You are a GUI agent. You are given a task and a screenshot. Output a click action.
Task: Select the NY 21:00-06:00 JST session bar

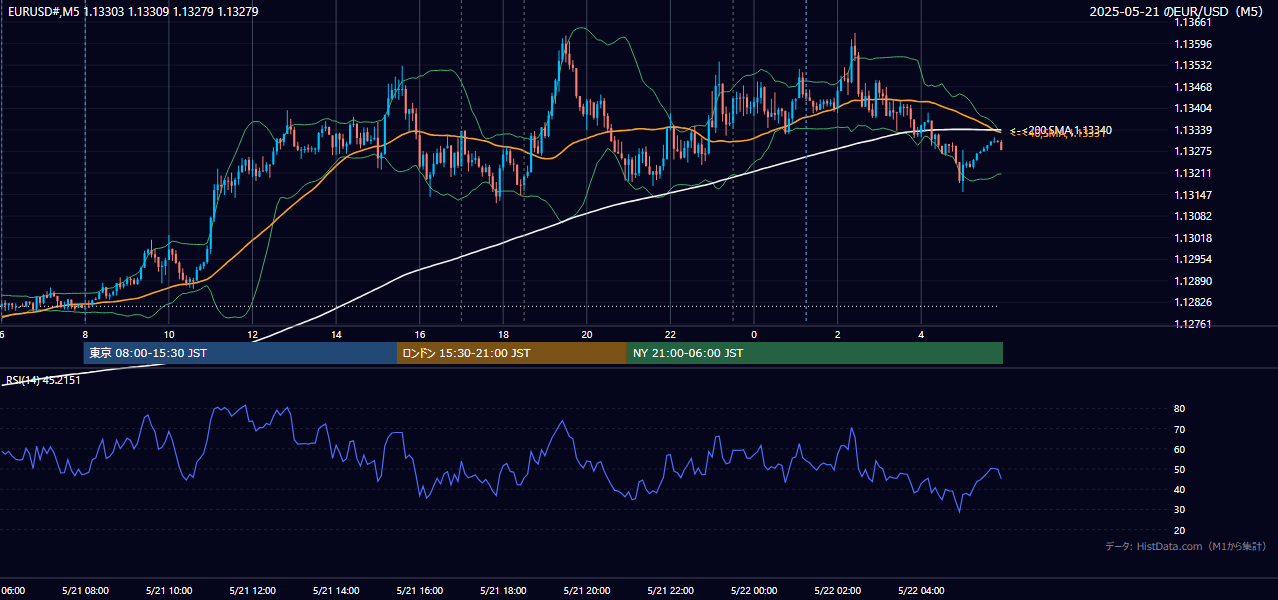click(815, 353)
